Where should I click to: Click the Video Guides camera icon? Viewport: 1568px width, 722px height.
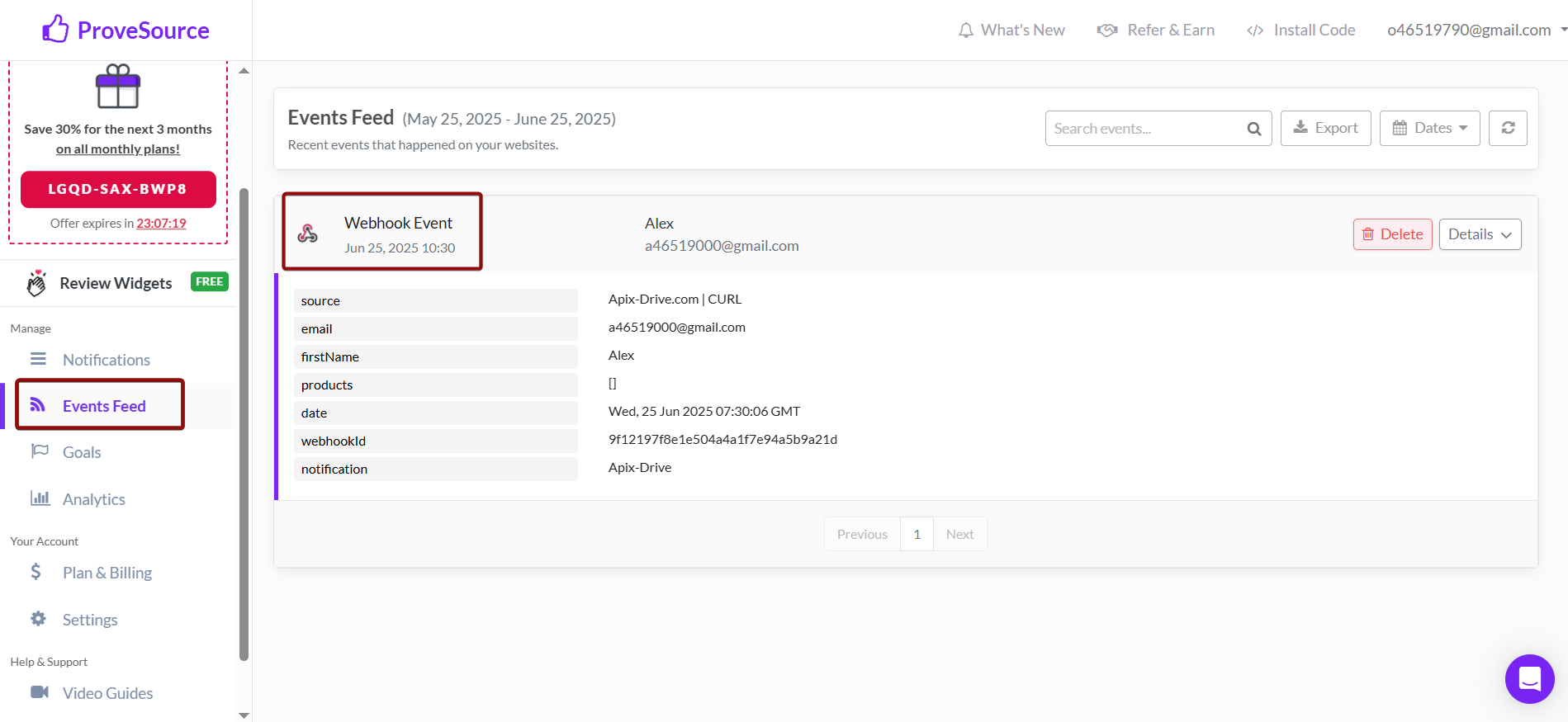[x=40, y=691]
